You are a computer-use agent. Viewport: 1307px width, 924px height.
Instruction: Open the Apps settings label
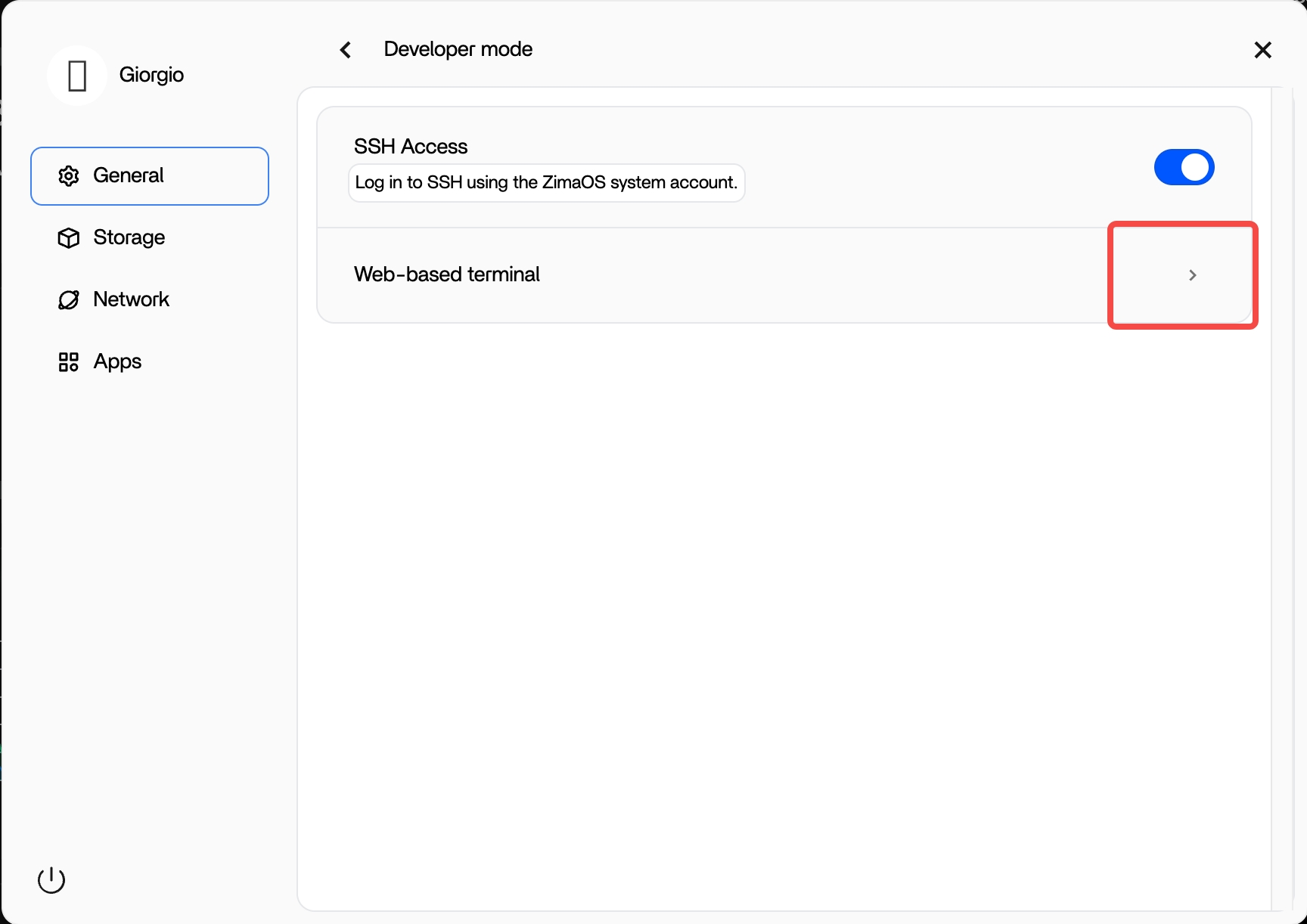[x=117, y=361]
